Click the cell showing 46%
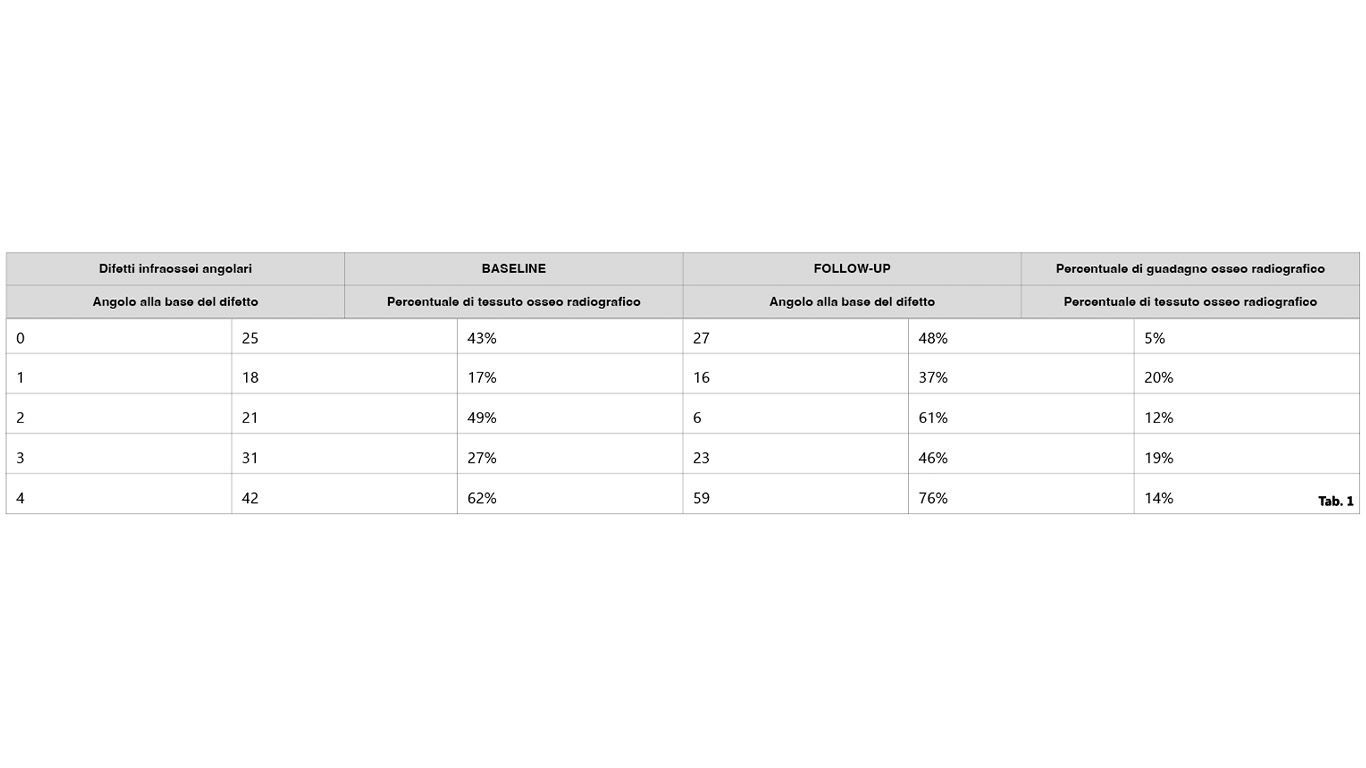1366x768 pixels. [1021, 458]
